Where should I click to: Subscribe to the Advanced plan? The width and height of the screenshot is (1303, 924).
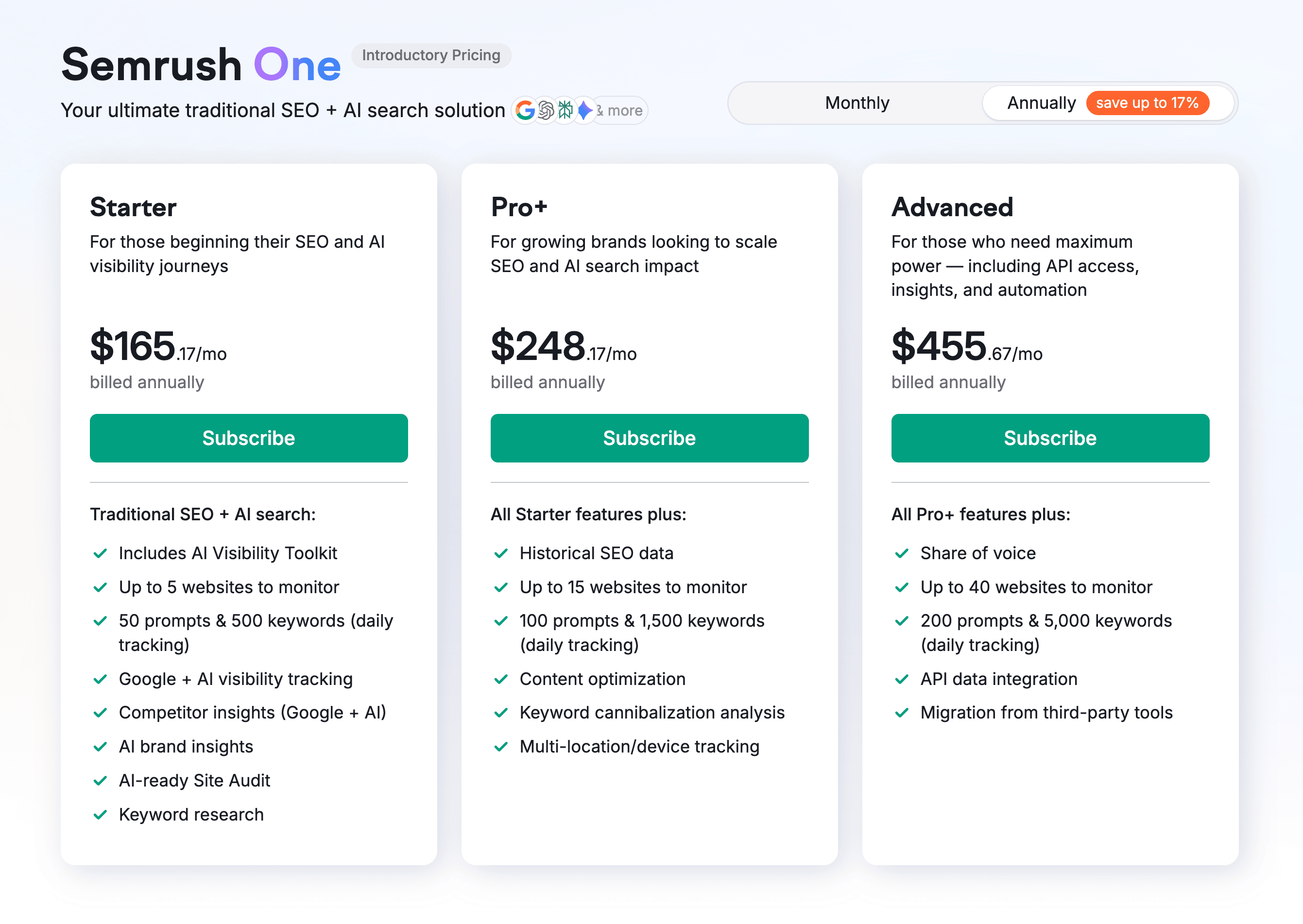[x=1050, y=438]
